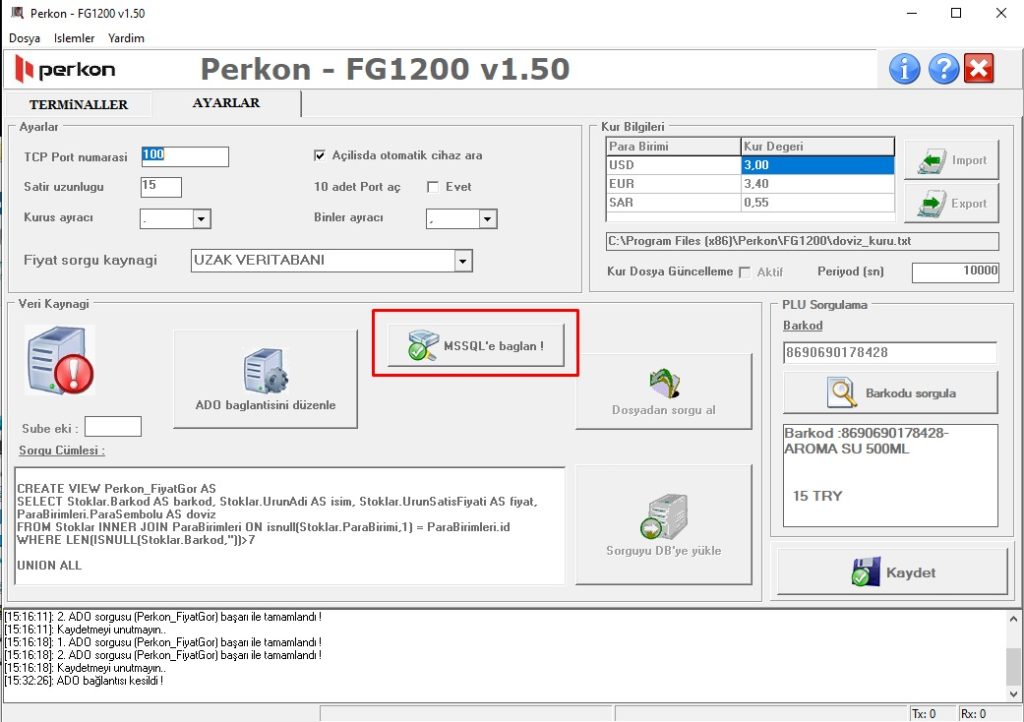Click the Sorgu Cümlesi SQL text area
The height and width of the screenshot is (722, 1024).
pyautogui.click(x=289, y=526)
